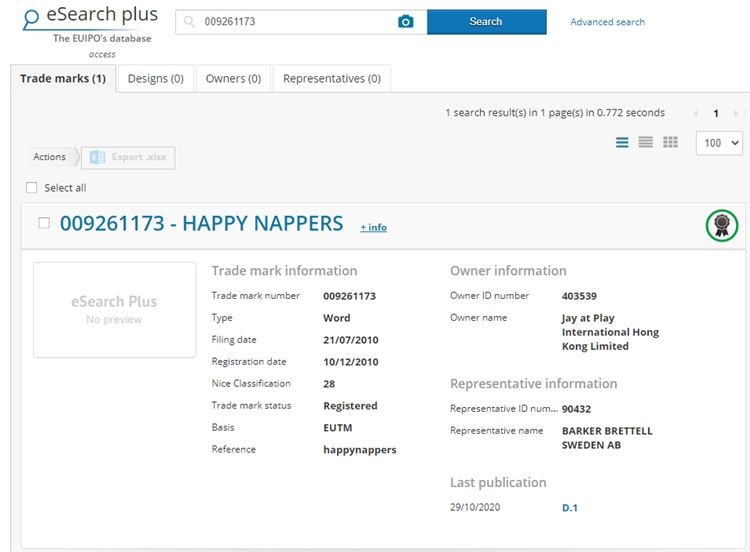
Task: Click the Export .xlsx button
Action: coord(128,157)
